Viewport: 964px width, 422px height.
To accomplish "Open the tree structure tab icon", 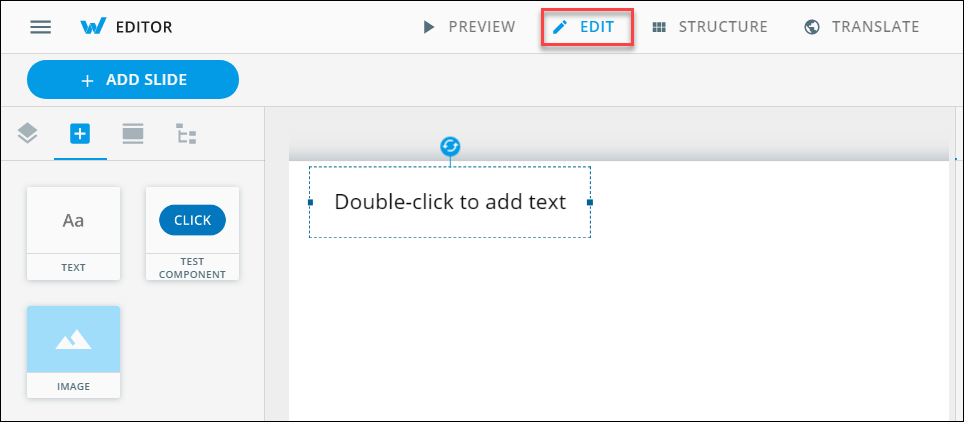I will [x=186, y=133].
